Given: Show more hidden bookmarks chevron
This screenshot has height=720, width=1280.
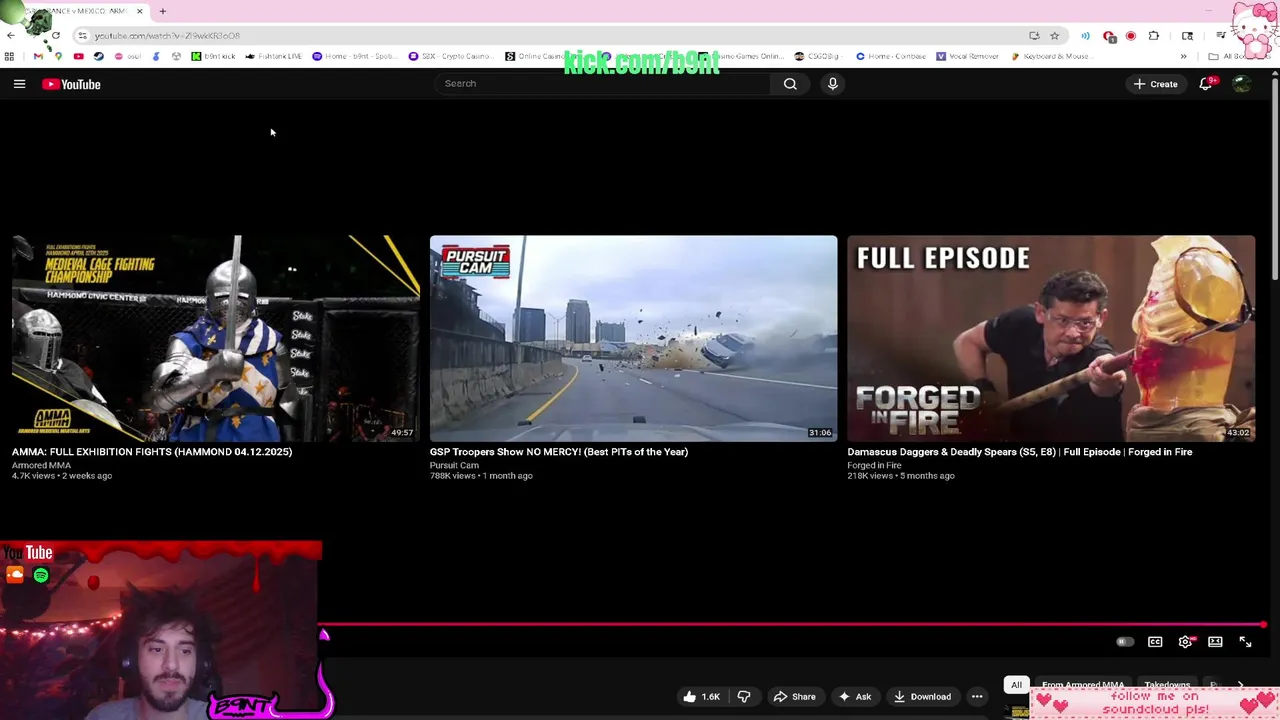Looking at the screenshot, I should pos(1183,56).
